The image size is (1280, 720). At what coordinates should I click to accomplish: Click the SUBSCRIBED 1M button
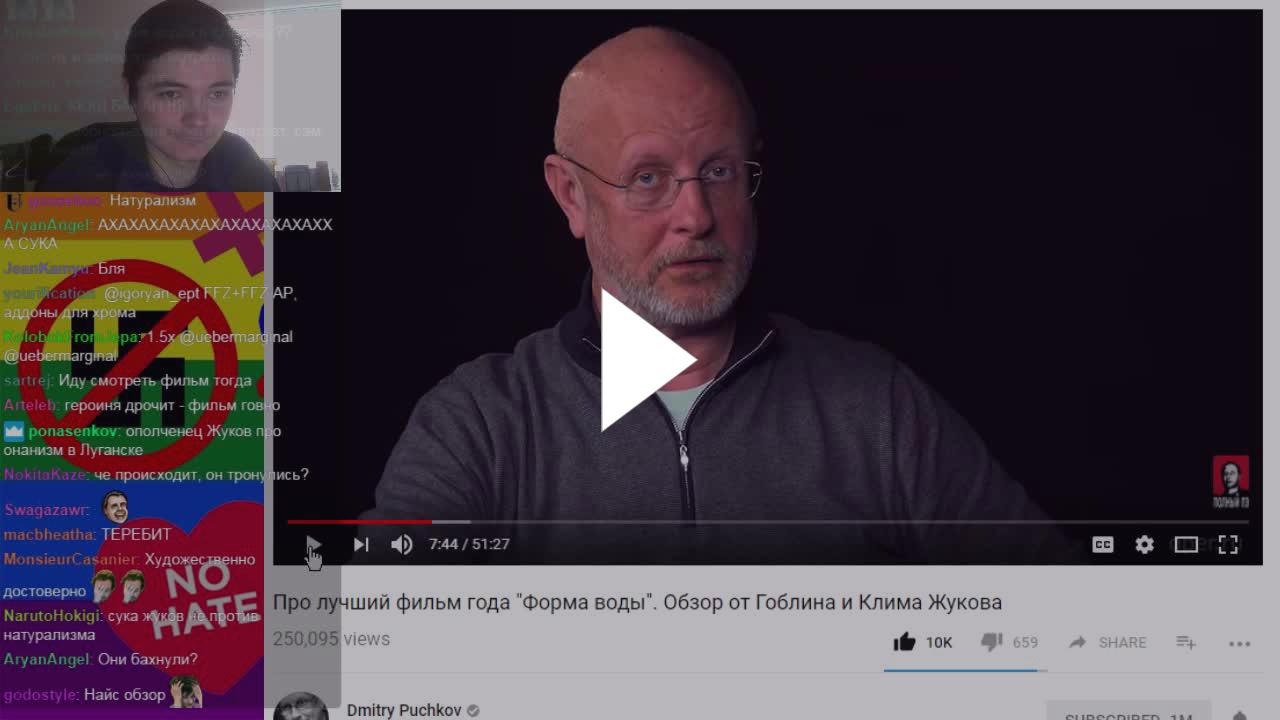click(1128, 711)
